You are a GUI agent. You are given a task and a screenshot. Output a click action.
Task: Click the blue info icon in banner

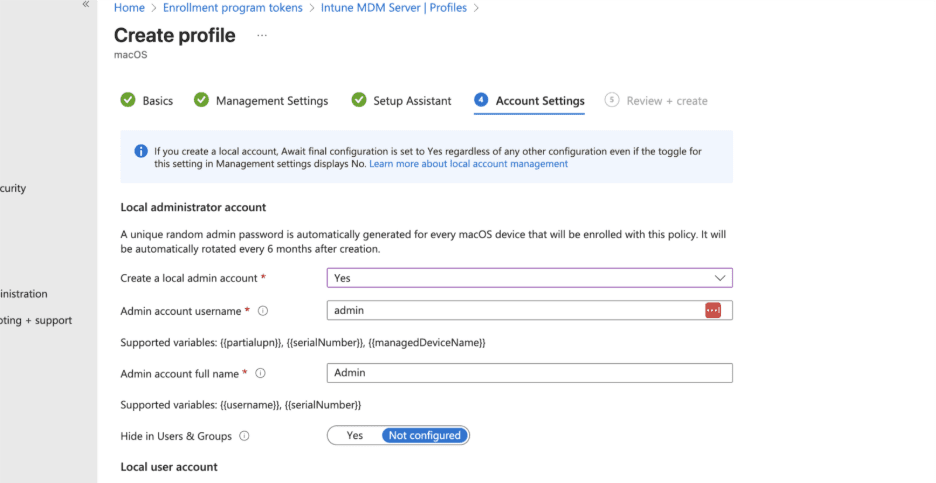(x=141, y=151)
